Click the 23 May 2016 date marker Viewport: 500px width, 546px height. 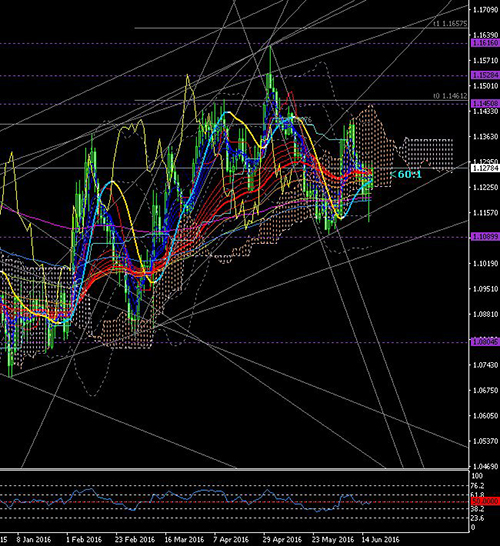click(x=333, y=540)
